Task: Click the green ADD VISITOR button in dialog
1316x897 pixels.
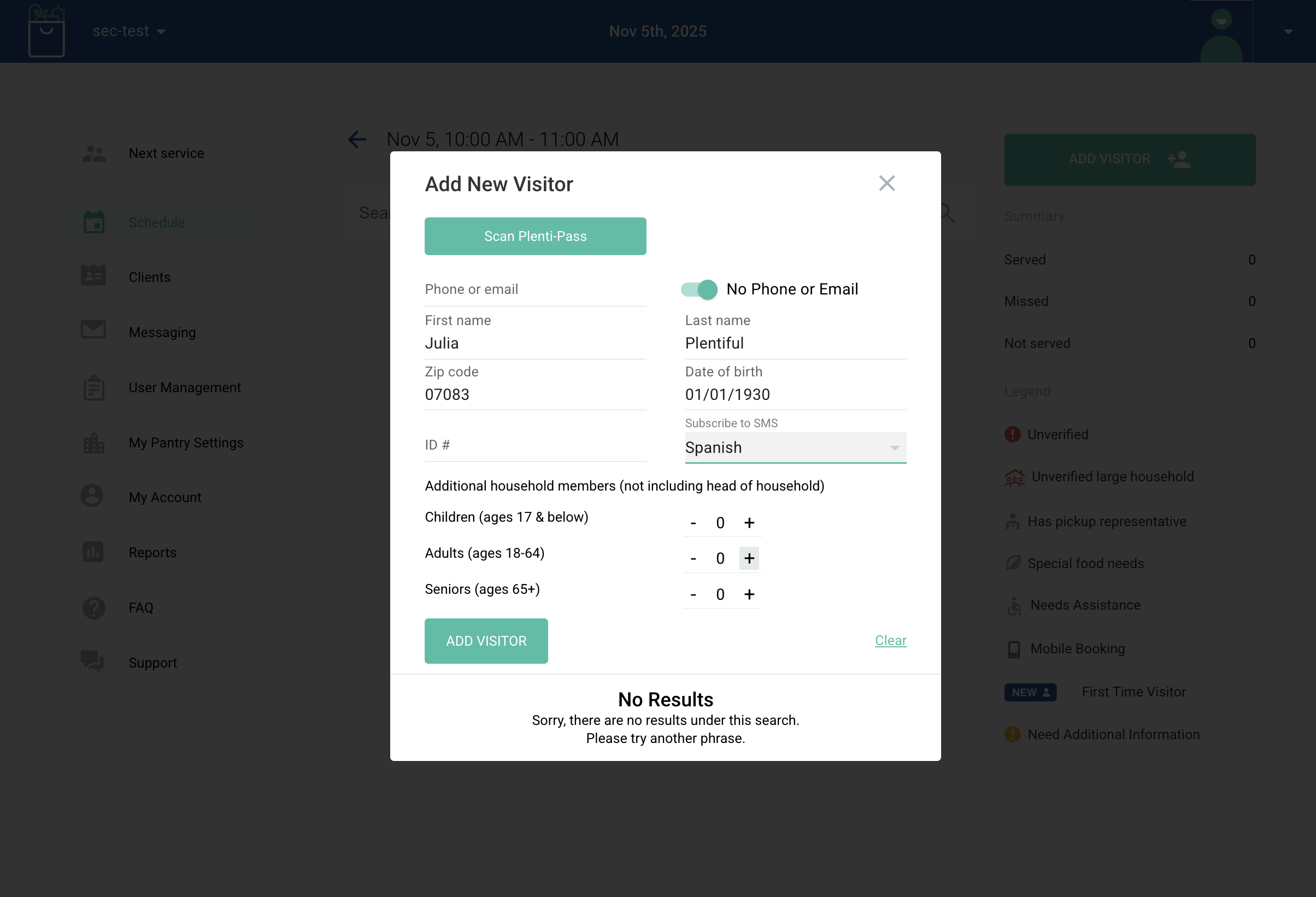Action: click(486, 641)
